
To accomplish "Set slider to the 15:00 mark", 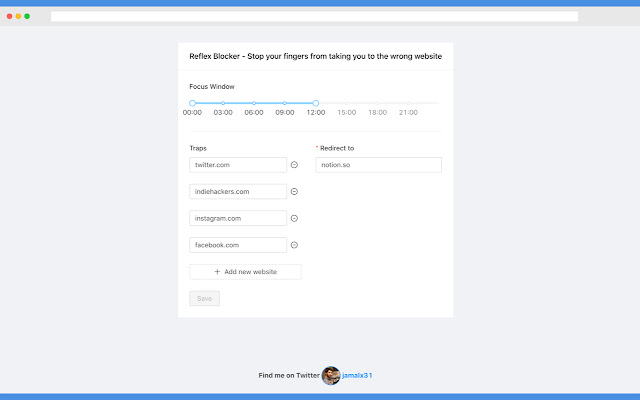I will tap(347, 103).
